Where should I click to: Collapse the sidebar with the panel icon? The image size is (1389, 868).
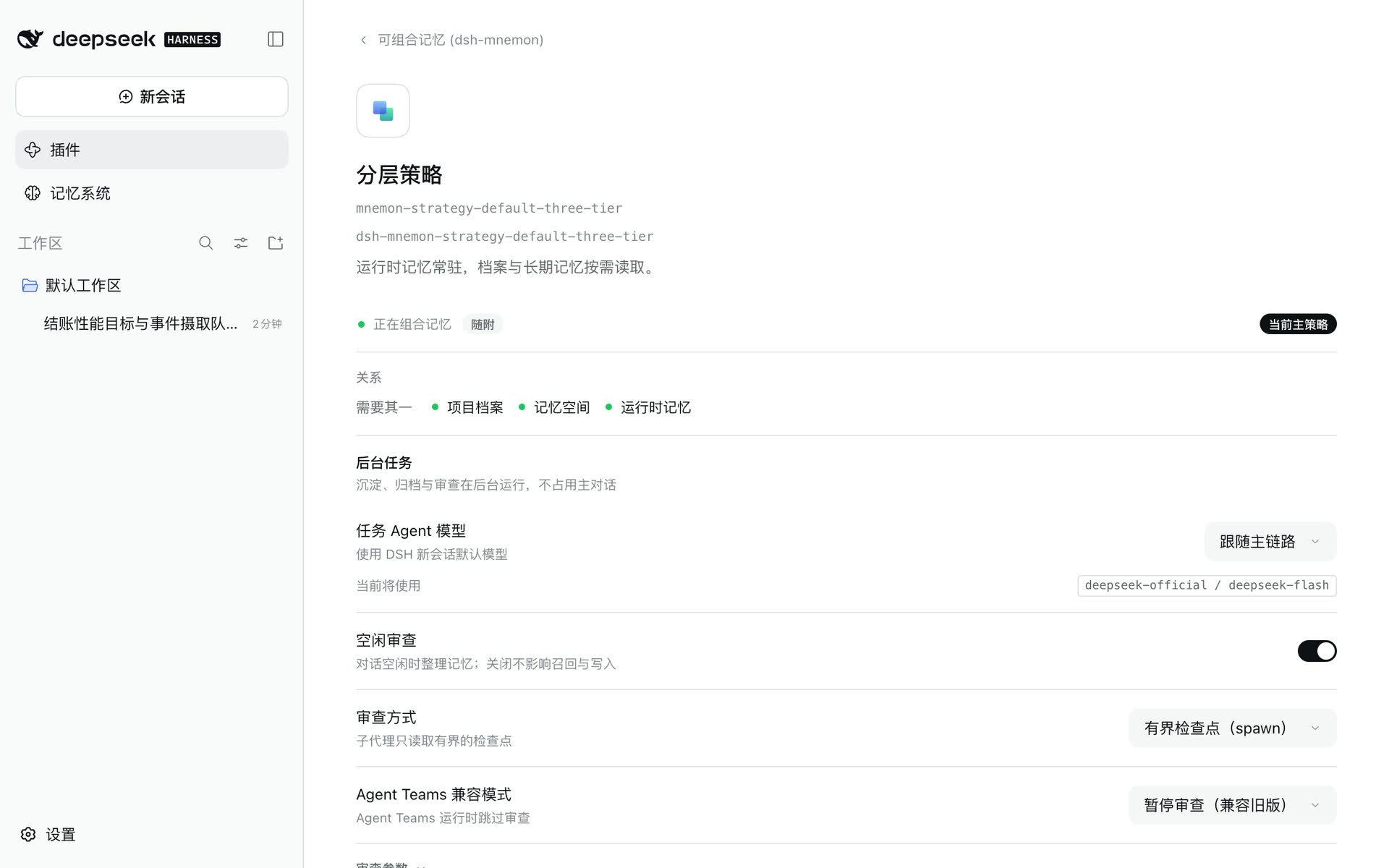tap(276, 39)
